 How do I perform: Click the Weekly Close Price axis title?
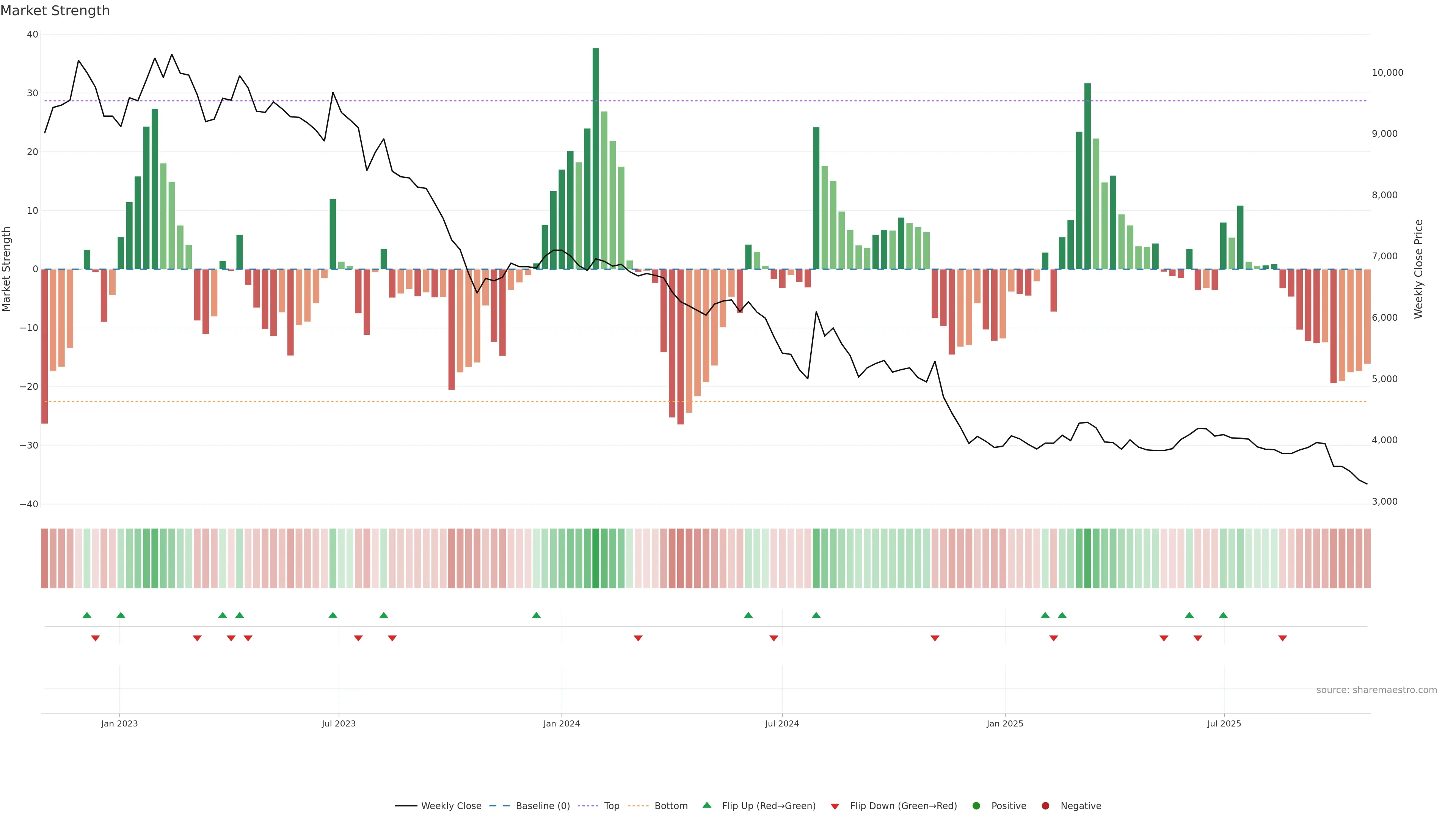tap(1418, 269)
